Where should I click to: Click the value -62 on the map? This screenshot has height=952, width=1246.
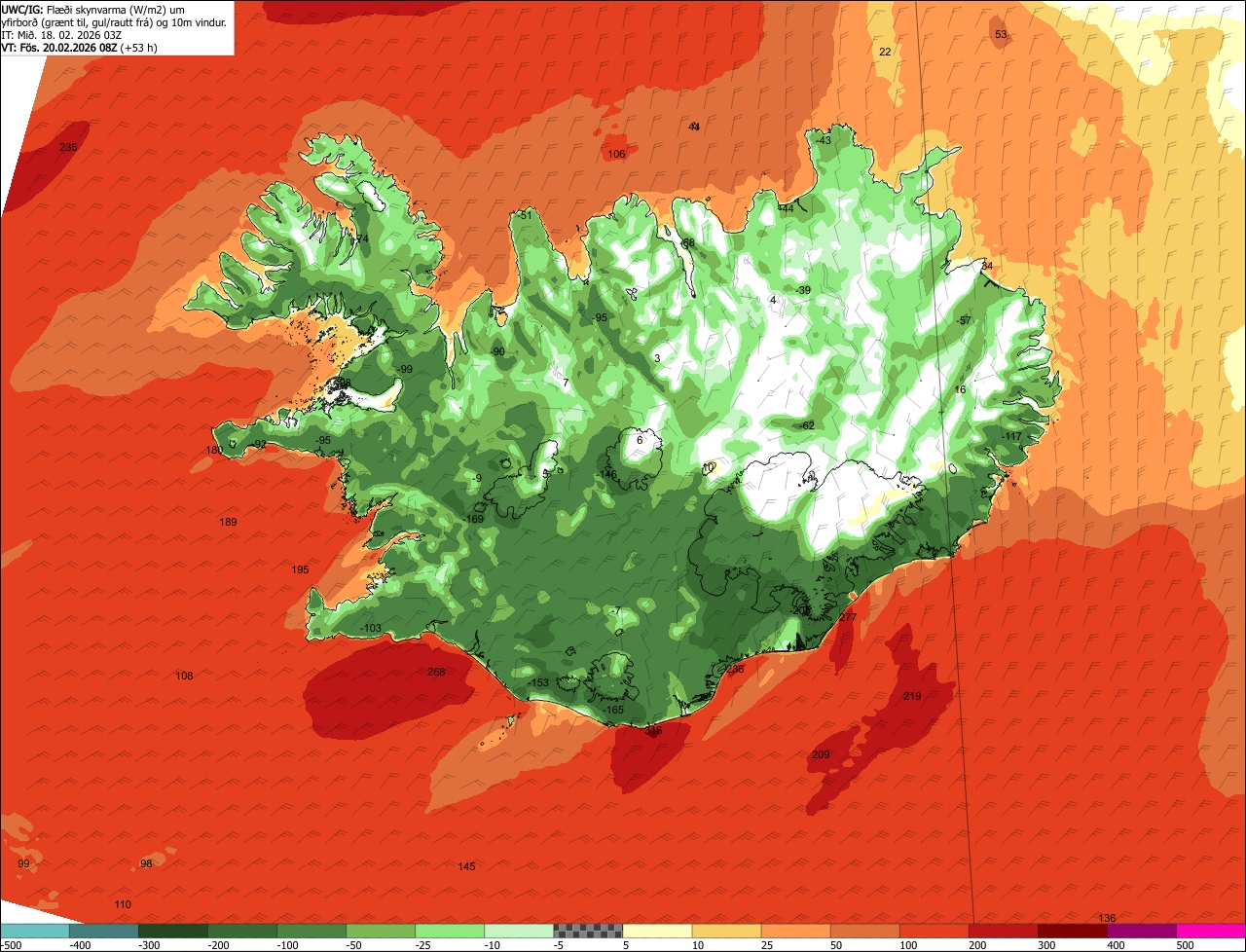[x=807, y=425]
